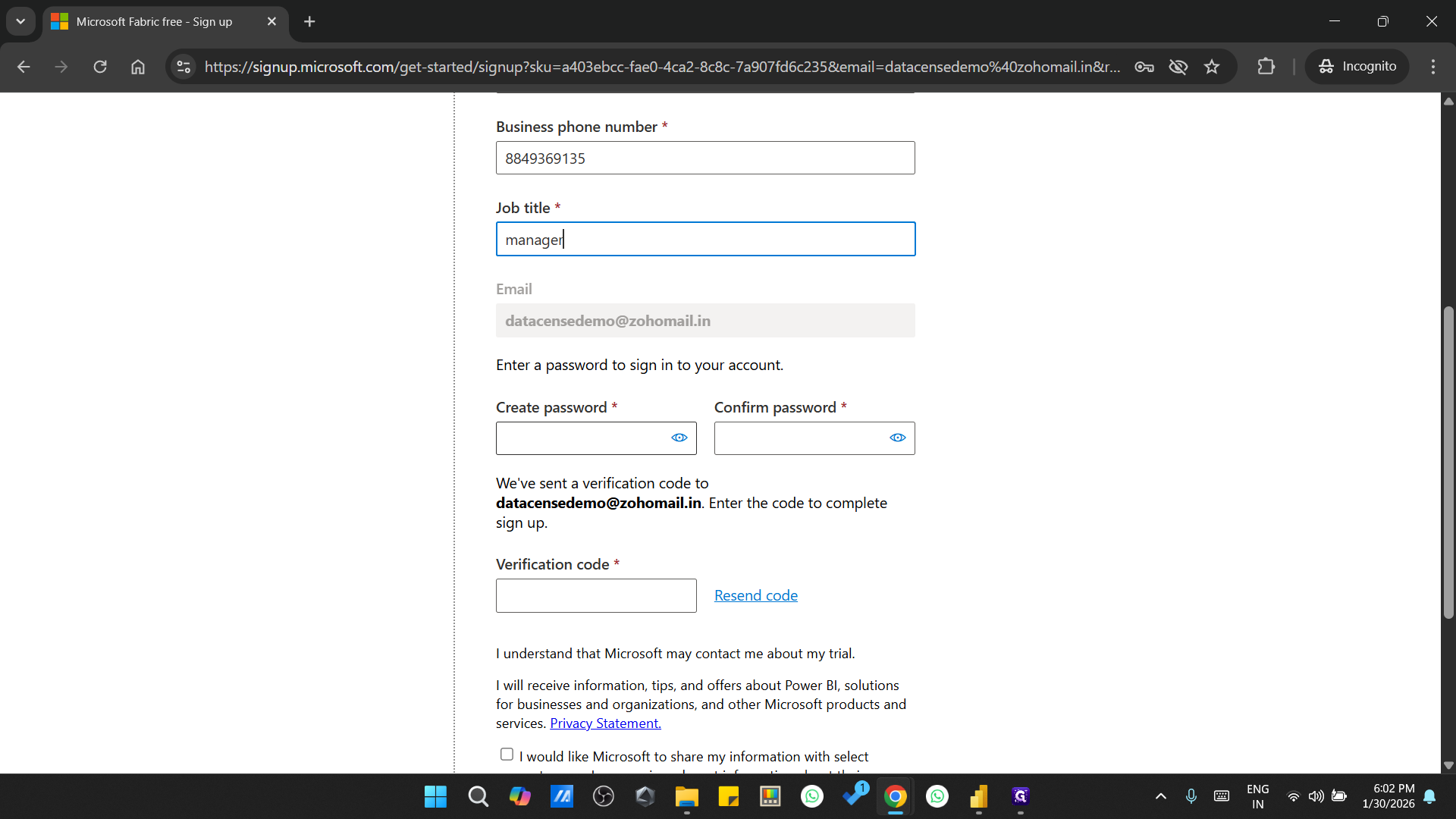Bookmark this page using the star icon

point(1212,67)
